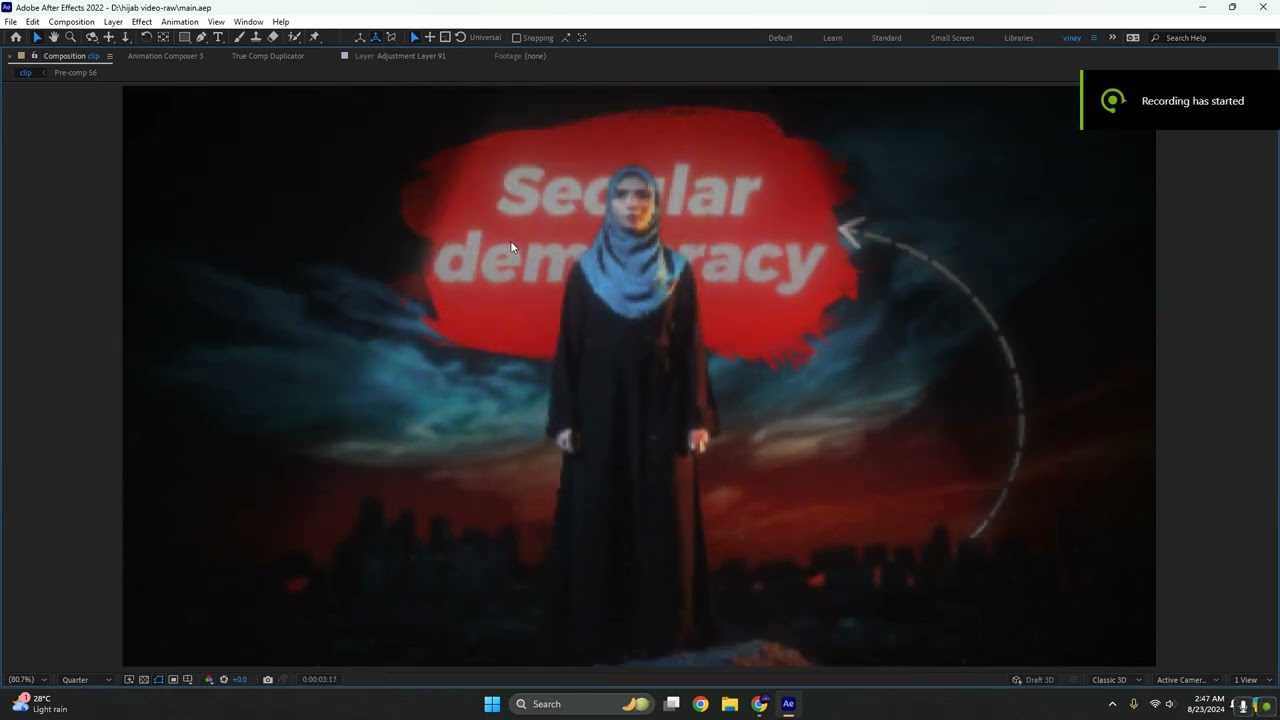Select the Rotation tool

click(x=146, y=37)
